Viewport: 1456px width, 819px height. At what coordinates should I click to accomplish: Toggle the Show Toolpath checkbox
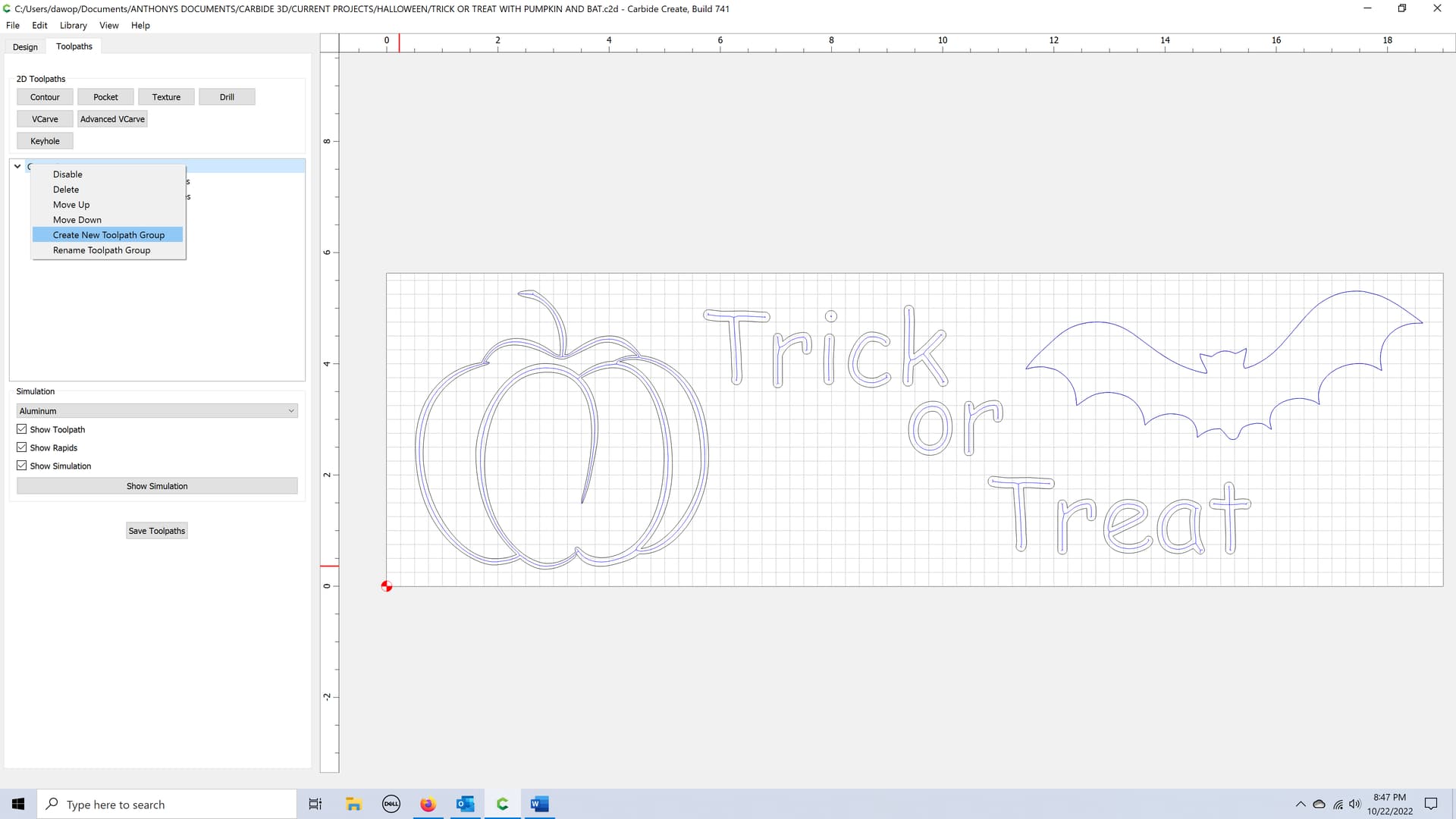pos(22,429)
